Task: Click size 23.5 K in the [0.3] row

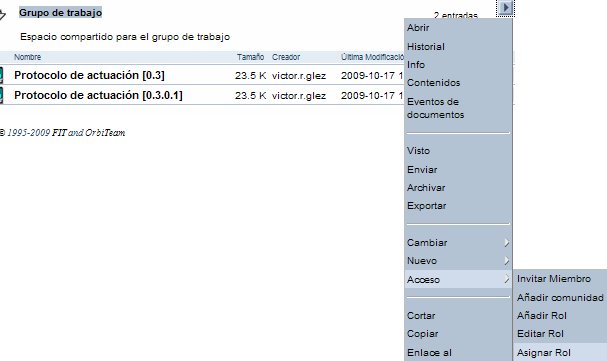Action: pyautogui.click(x=250, y=76)
